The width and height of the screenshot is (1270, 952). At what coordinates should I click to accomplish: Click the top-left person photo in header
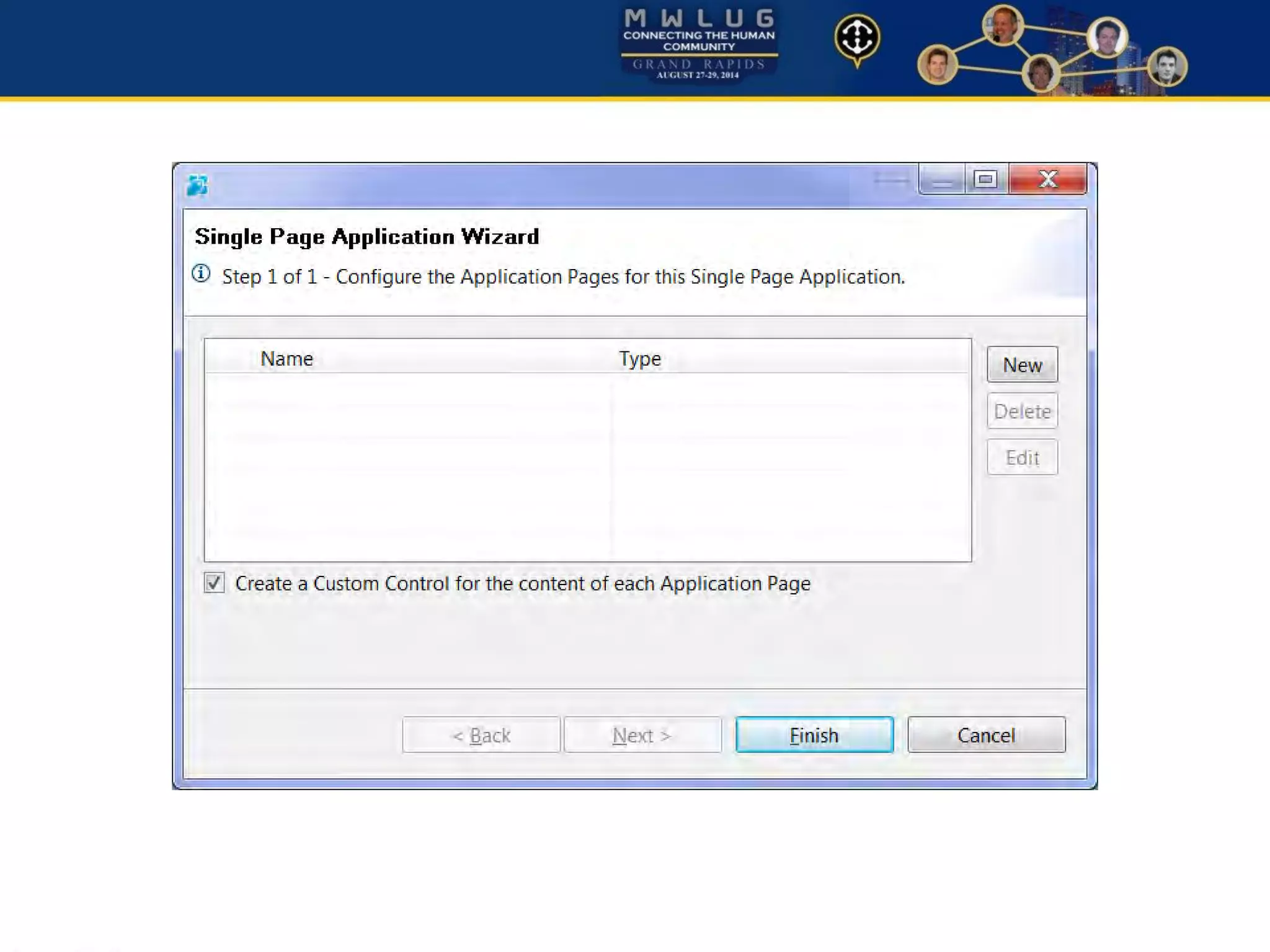click(1003, 25)
